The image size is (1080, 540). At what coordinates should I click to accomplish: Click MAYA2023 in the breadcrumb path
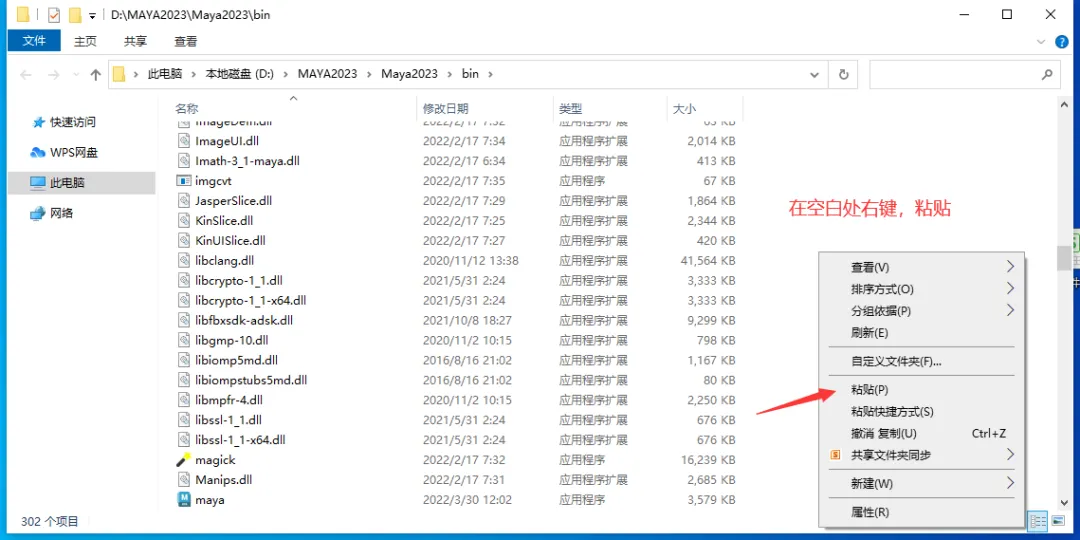click(327, 74)
